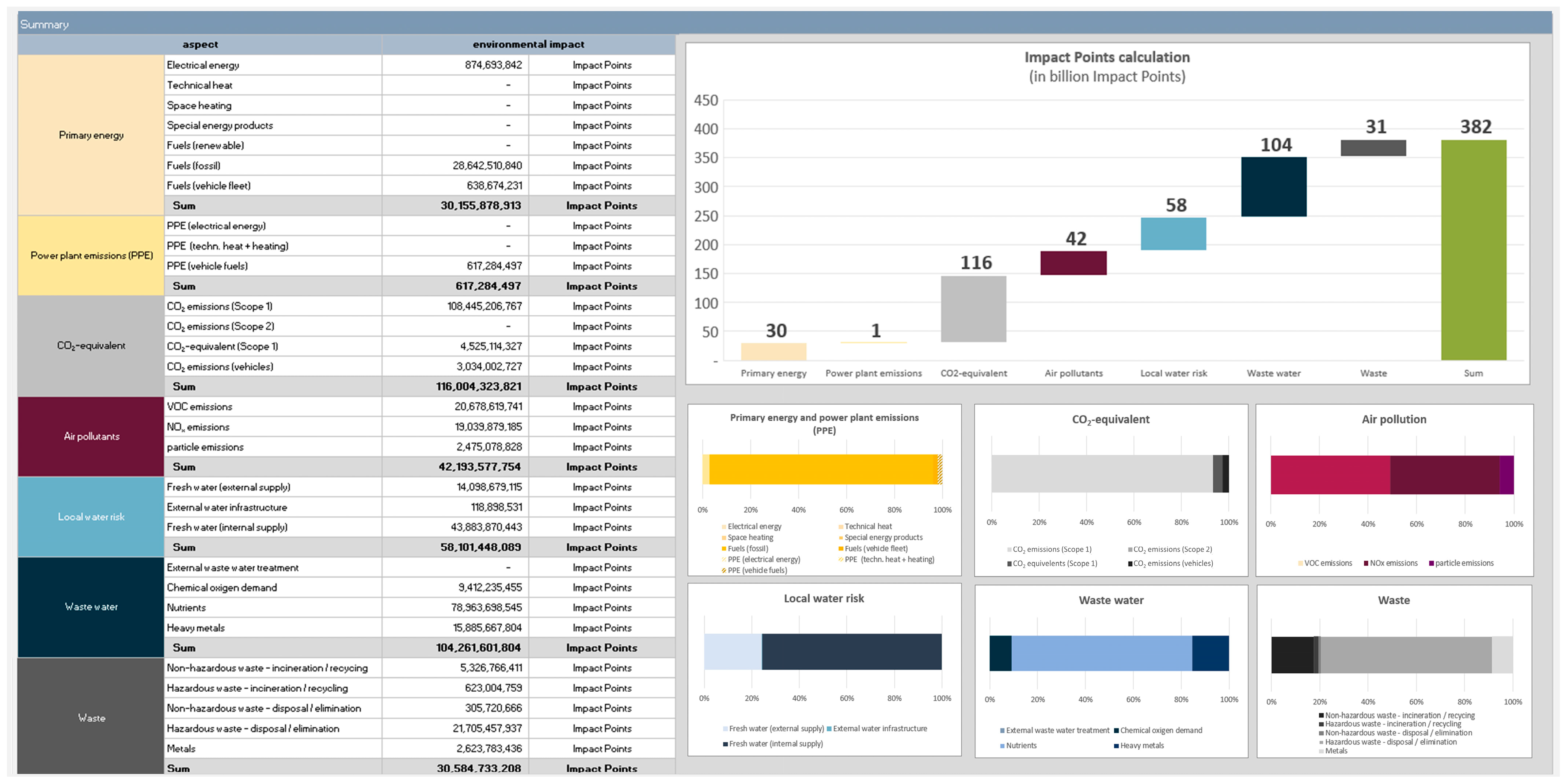Viewport: 1566px width, 784px height.
Task: Select the Waste water category cell
Action: 91,607
